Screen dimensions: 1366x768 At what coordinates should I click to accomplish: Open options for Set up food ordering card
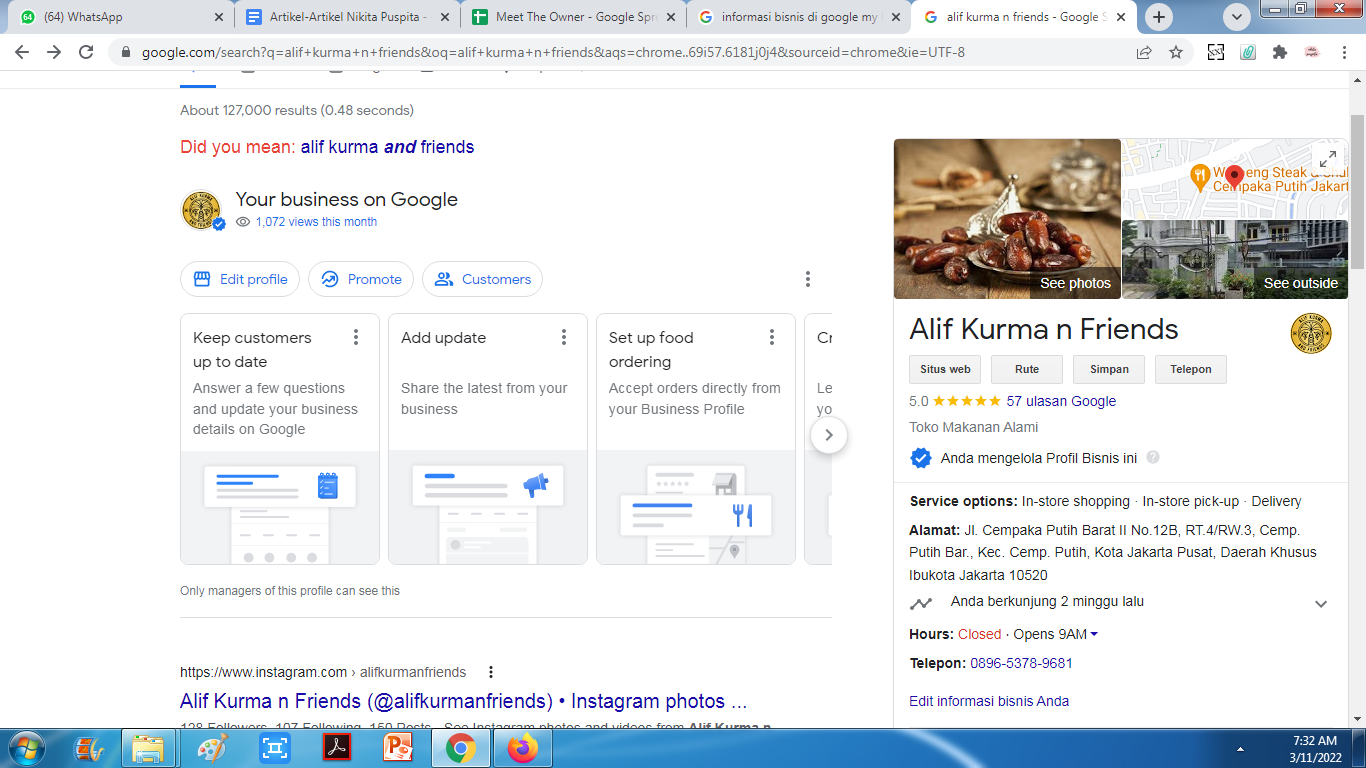click(x=772, y=338)
